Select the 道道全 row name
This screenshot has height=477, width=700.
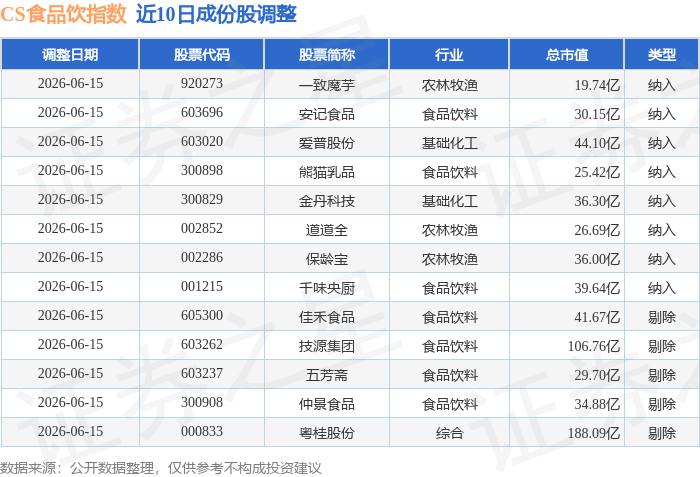click(x=327, y=230)
